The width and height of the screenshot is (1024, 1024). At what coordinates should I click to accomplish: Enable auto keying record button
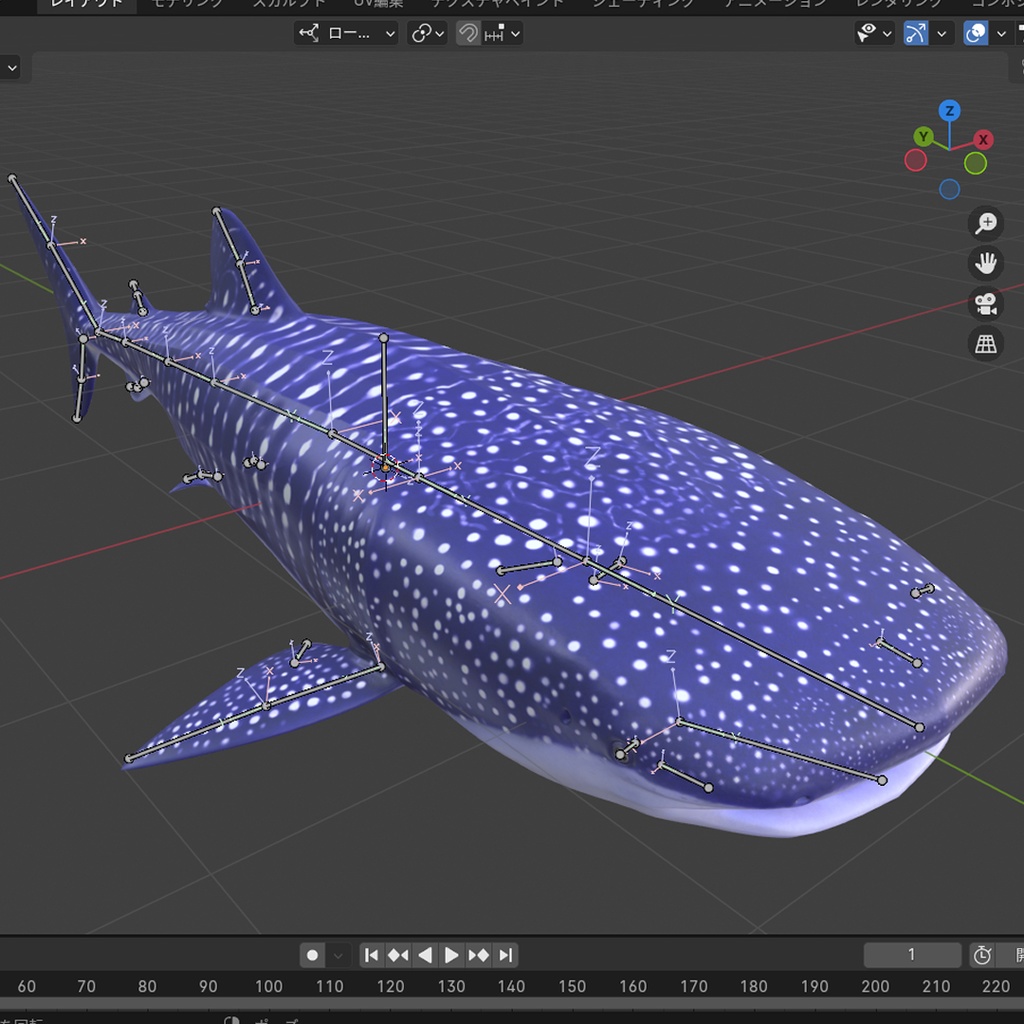coord(311,955)
